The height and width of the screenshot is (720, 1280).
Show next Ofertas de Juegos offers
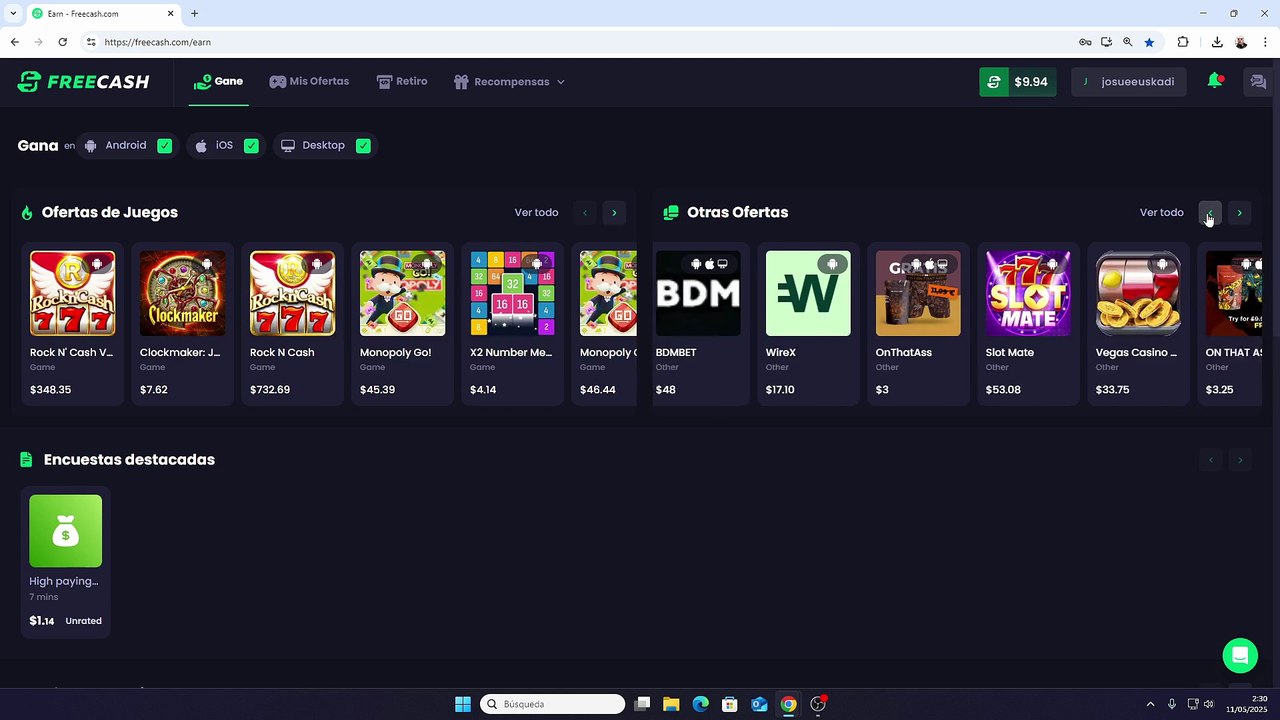(x=614, y=212)
